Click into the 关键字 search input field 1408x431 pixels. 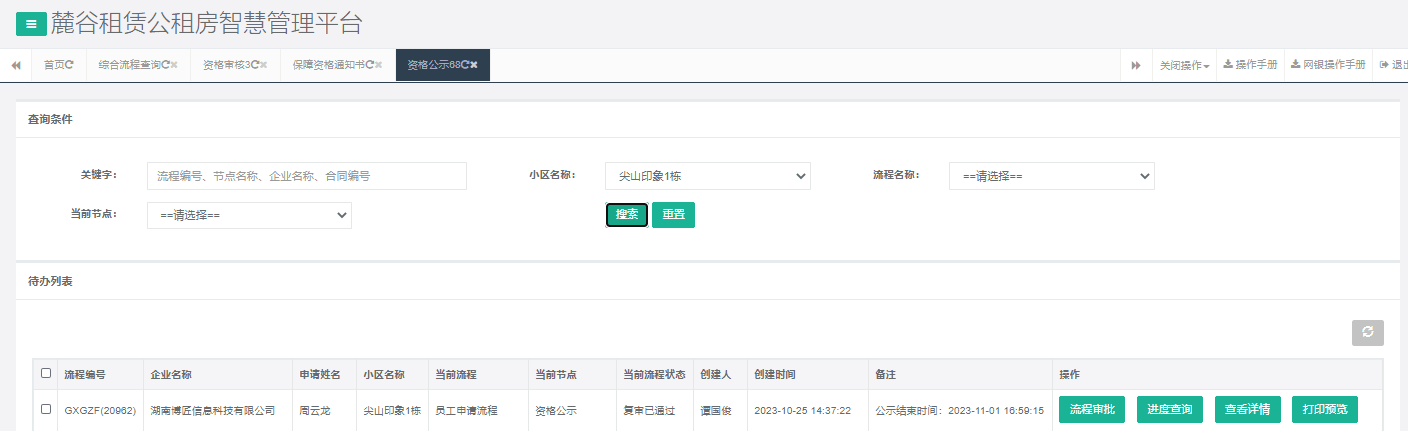(x=306, y=176)
